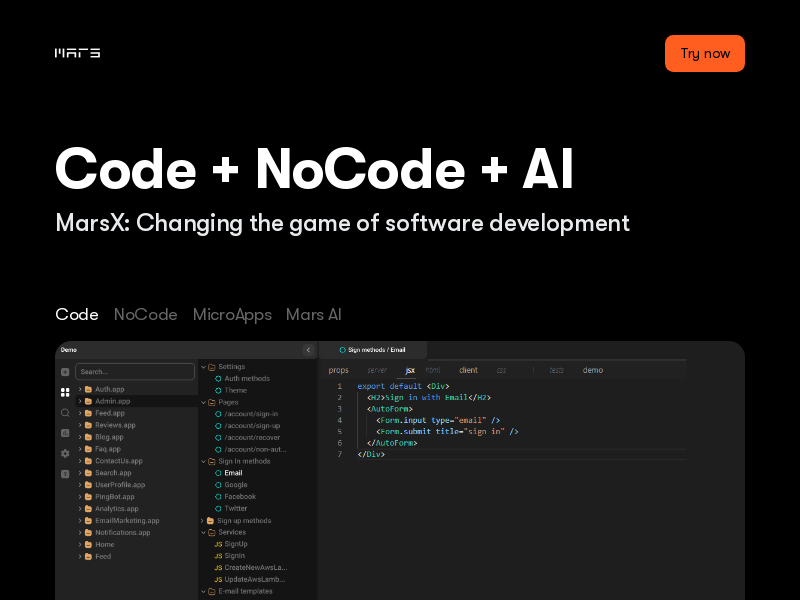Select the Twitter sign in method
The height and width of the screenshot is (600, 800).
click(236, 508)
